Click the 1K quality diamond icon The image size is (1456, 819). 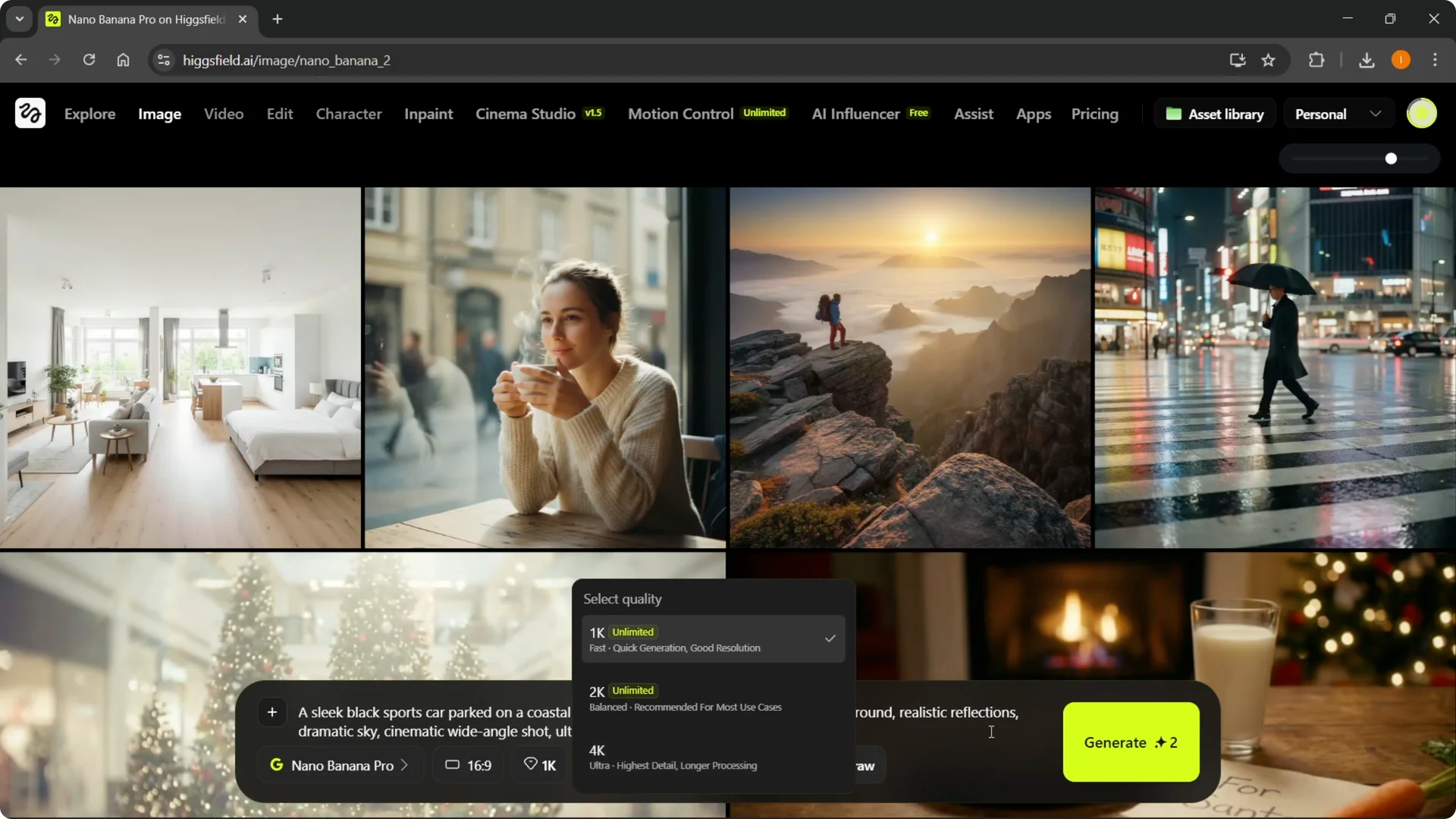(531, 764)
